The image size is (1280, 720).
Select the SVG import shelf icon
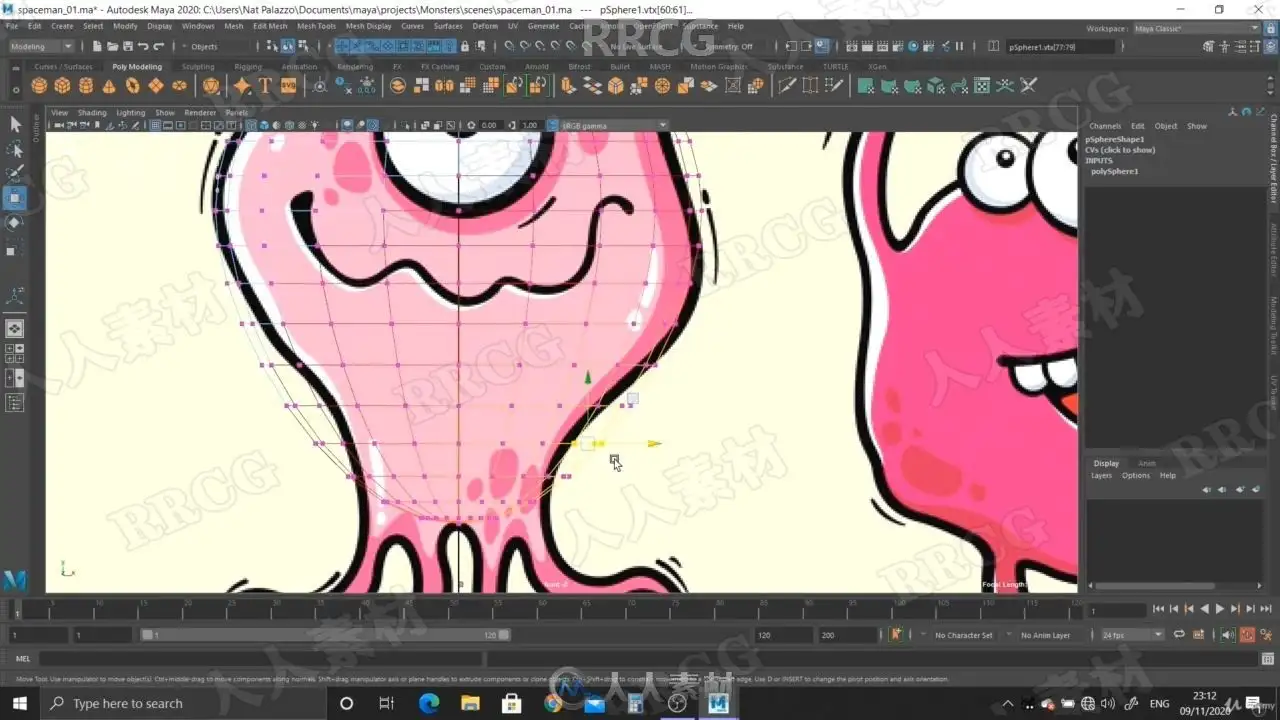coord(288,86)
